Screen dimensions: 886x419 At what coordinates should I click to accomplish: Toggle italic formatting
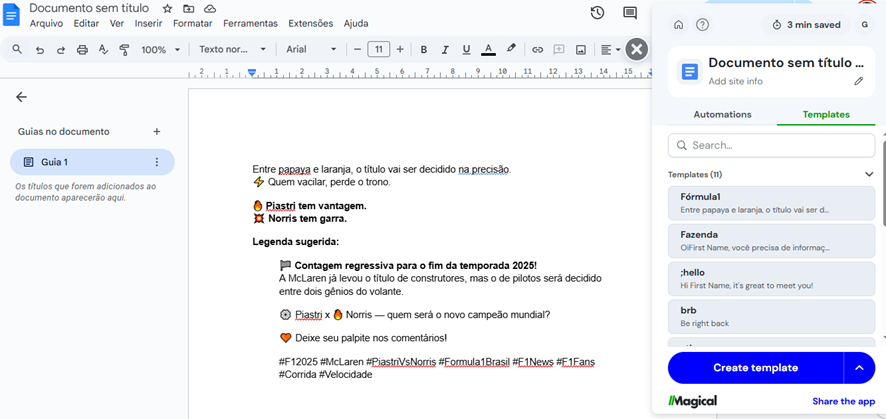pos(445,49)
